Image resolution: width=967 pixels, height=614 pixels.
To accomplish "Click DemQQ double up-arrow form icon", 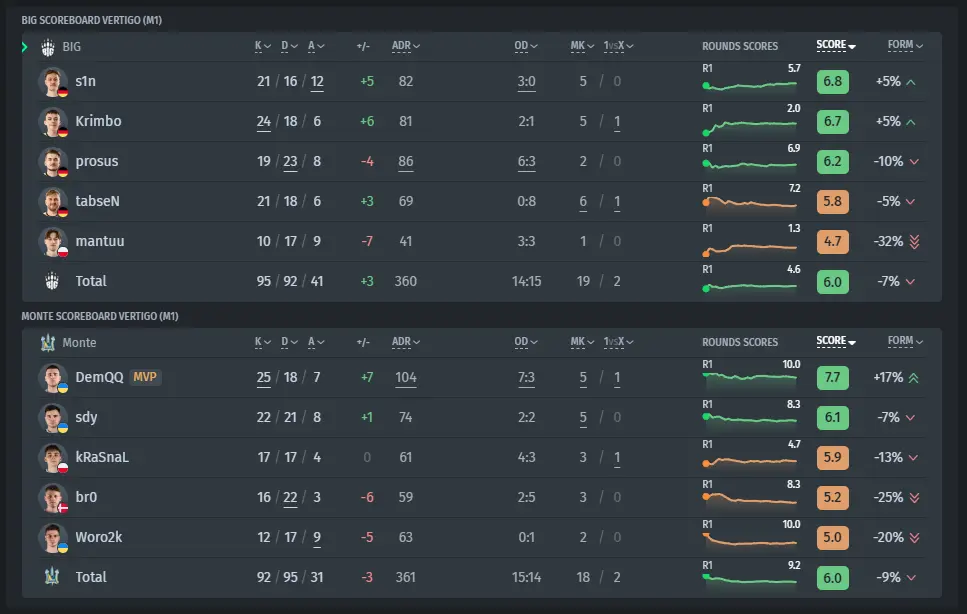I will tap(913, 378).
